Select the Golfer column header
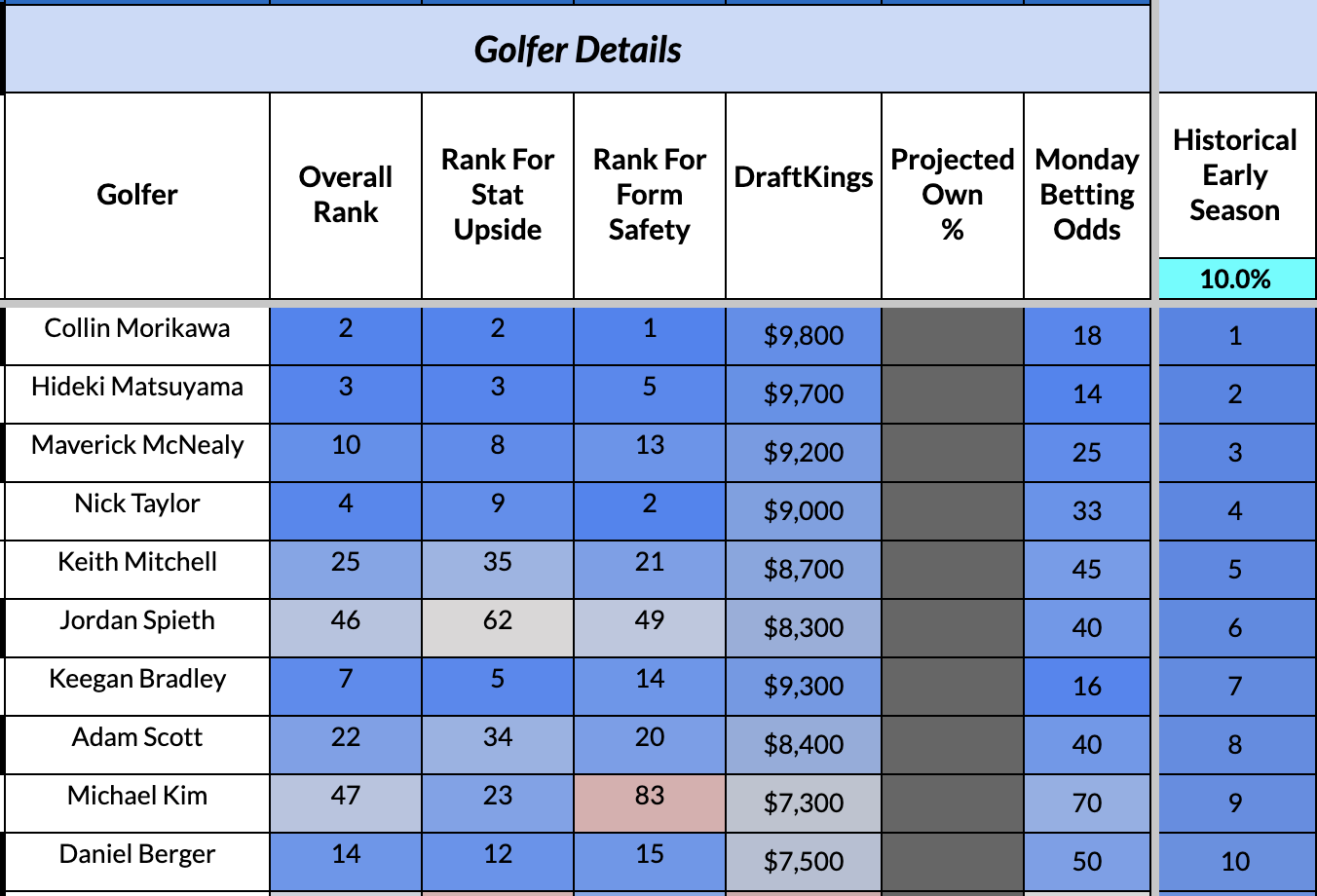 point(137,195)
